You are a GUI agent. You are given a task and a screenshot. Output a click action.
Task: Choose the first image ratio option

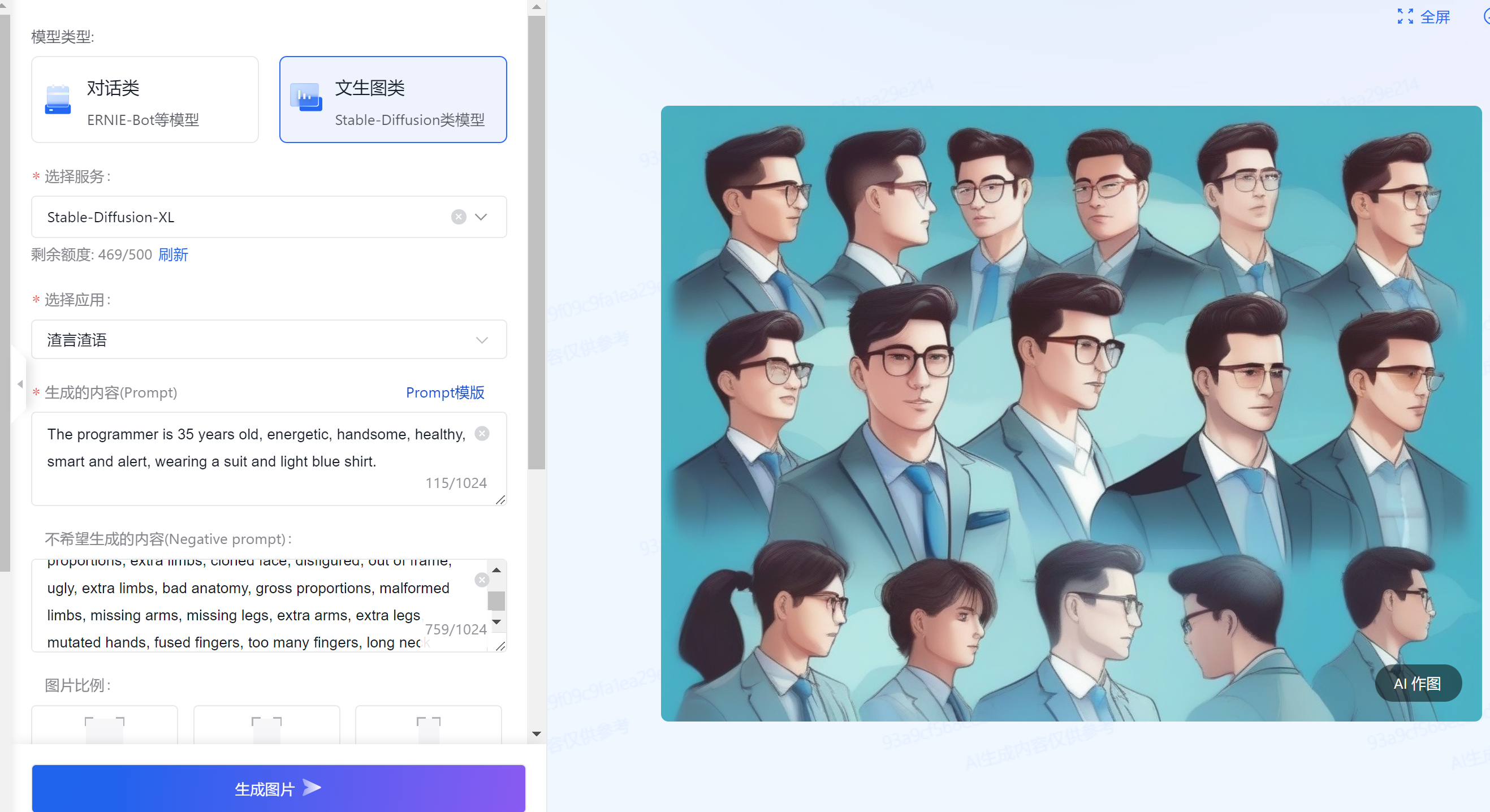(x=104, y=726)
